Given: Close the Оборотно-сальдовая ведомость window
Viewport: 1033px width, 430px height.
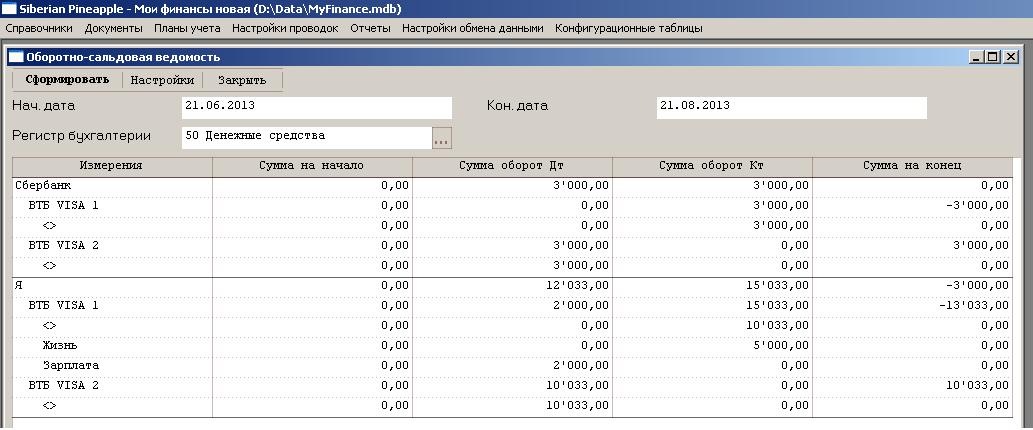Looking at the screenshot, I should (1011, 57).
